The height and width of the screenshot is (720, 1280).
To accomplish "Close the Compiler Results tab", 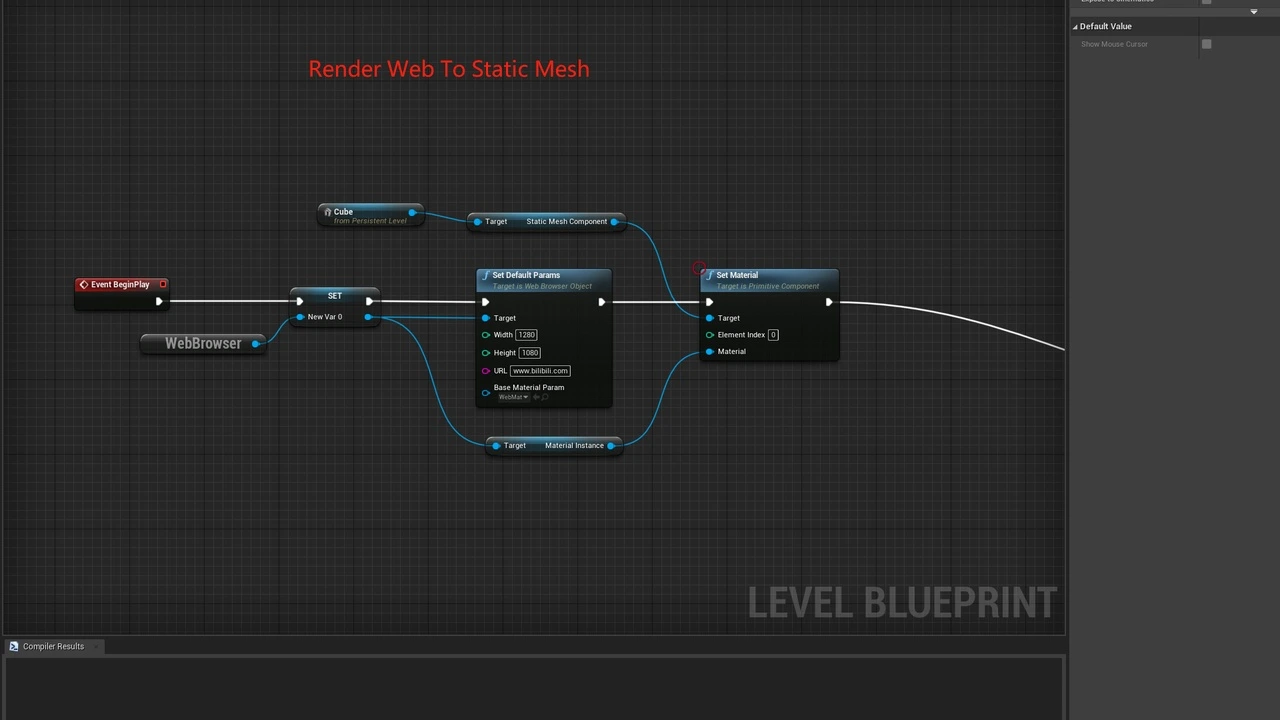I will (96, 647).
